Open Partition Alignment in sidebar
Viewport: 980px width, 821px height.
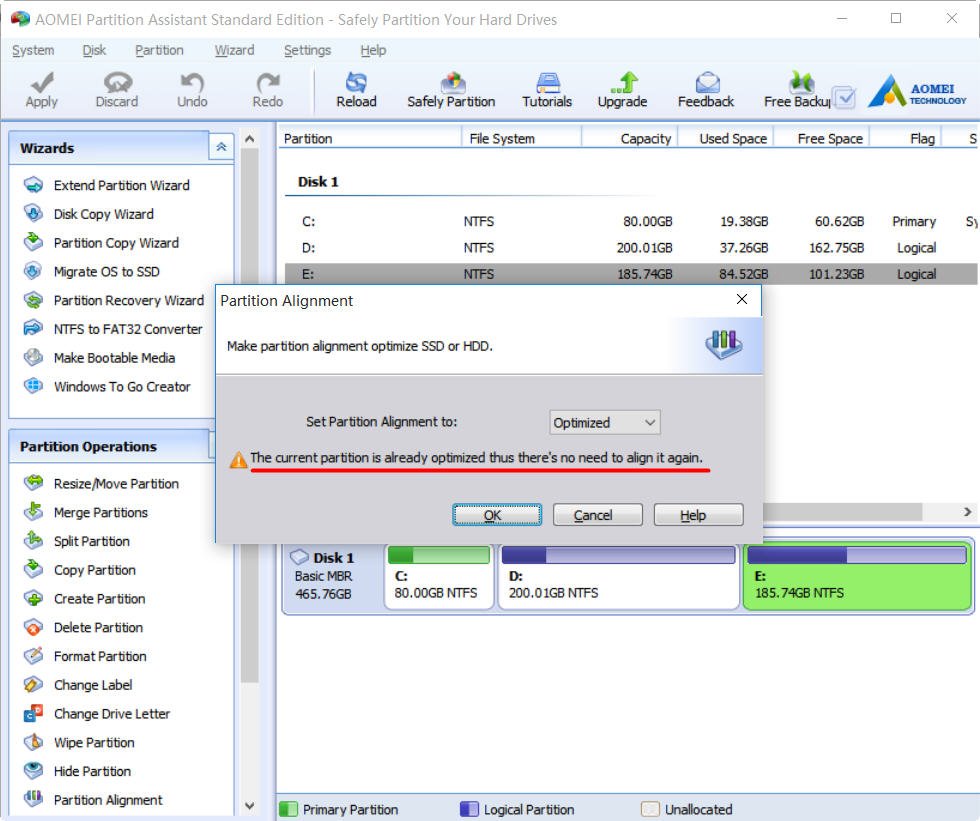click(108, 800)
